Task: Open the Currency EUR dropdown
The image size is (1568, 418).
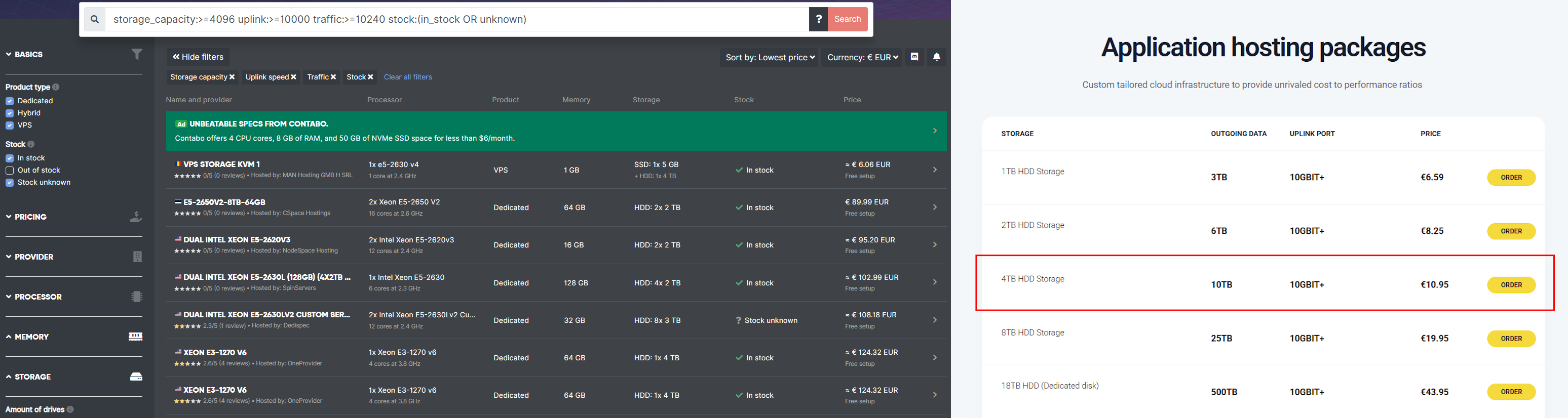Action: [862, 57]
